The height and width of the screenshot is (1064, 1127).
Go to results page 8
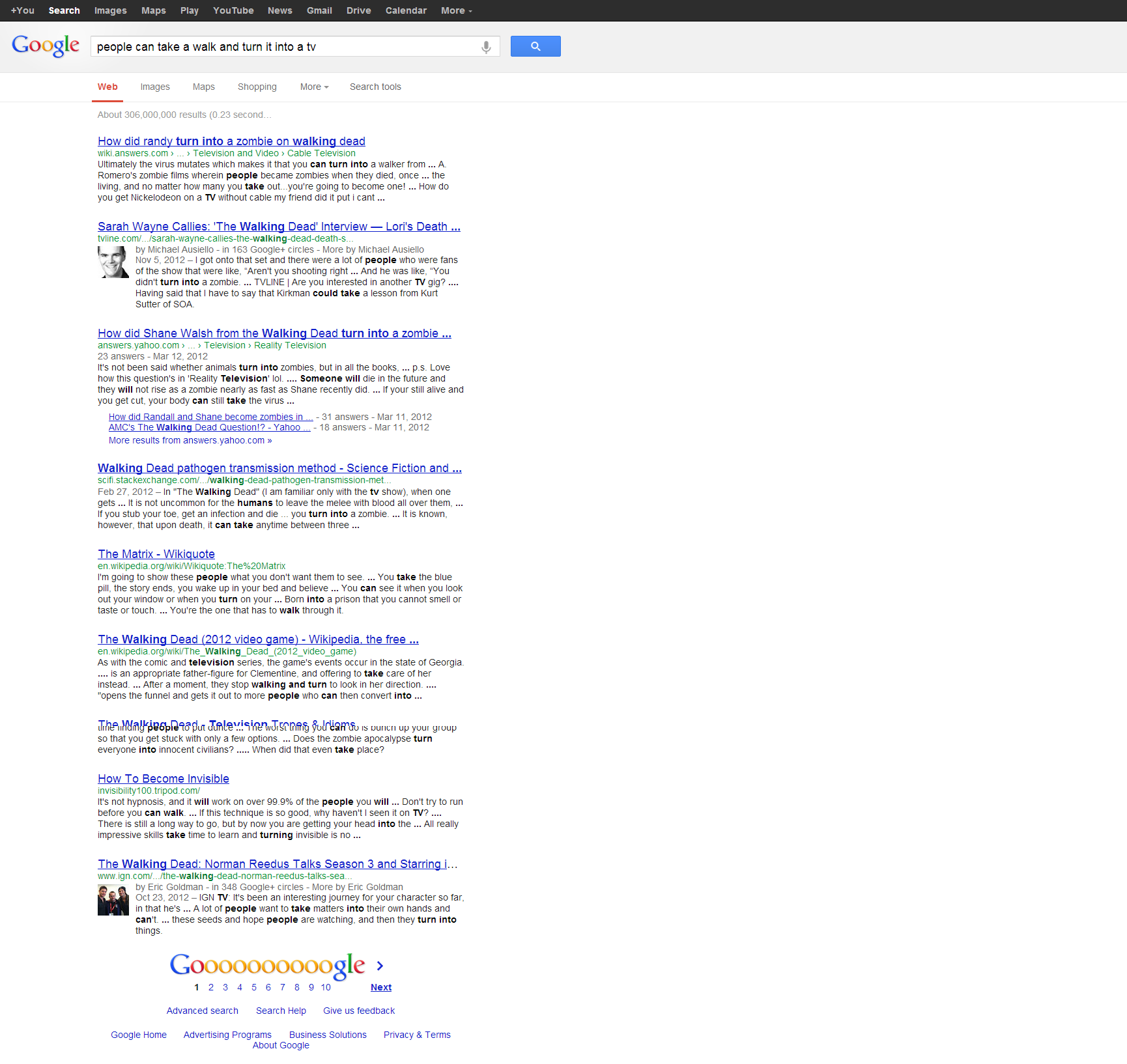[297, 987]
